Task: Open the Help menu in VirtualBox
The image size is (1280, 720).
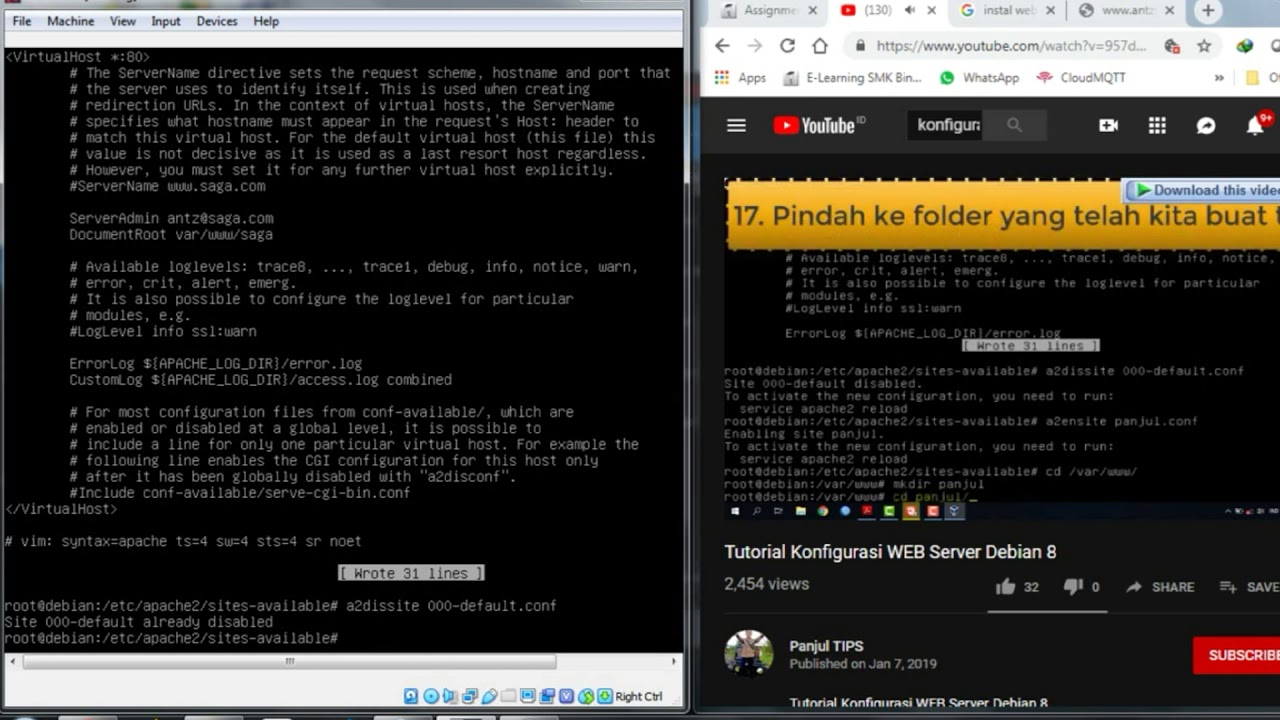Action: [x=266, y=21]
